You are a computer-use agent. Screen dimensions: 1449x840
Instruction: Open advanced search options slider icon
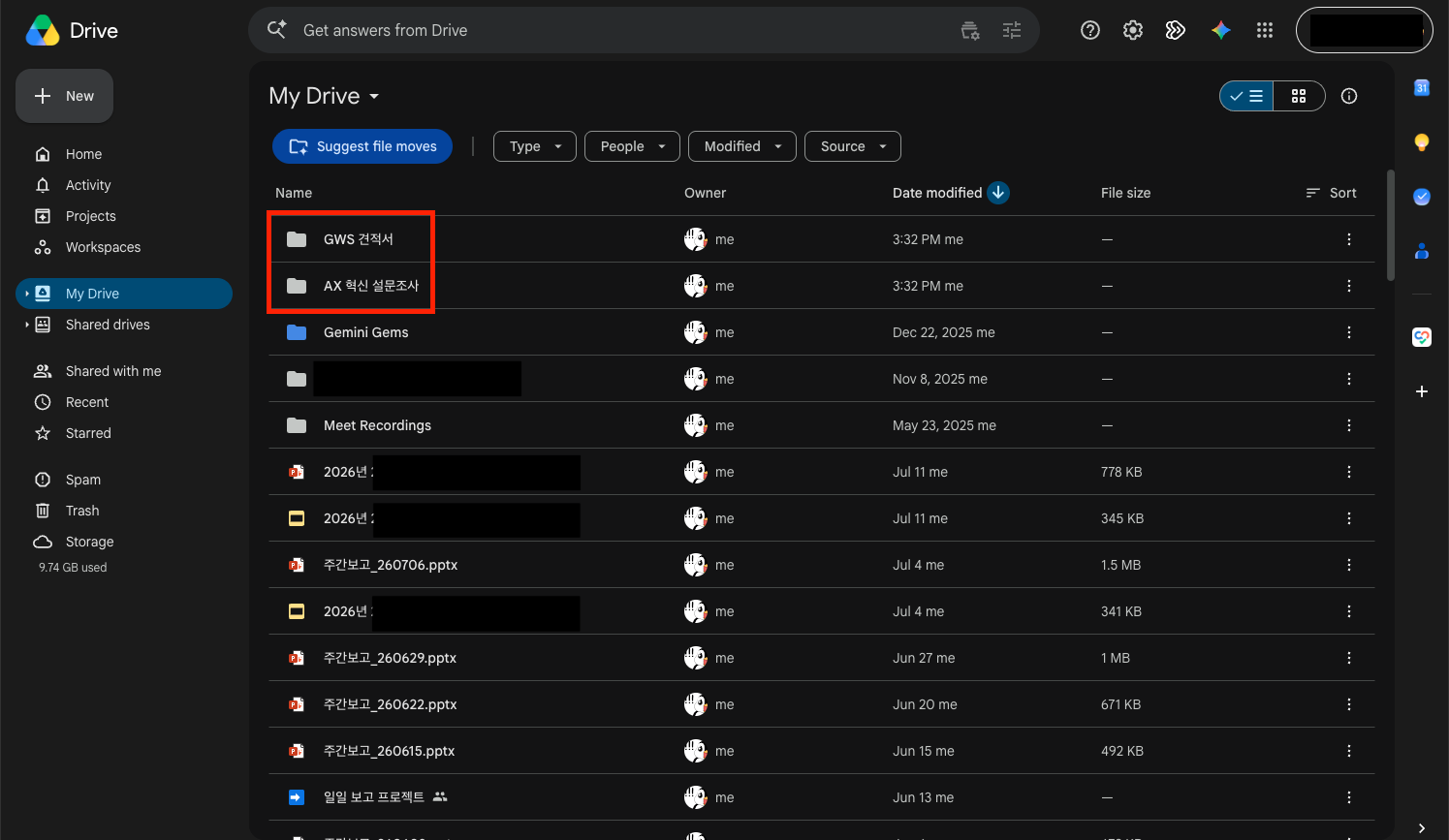[1012, 30]
